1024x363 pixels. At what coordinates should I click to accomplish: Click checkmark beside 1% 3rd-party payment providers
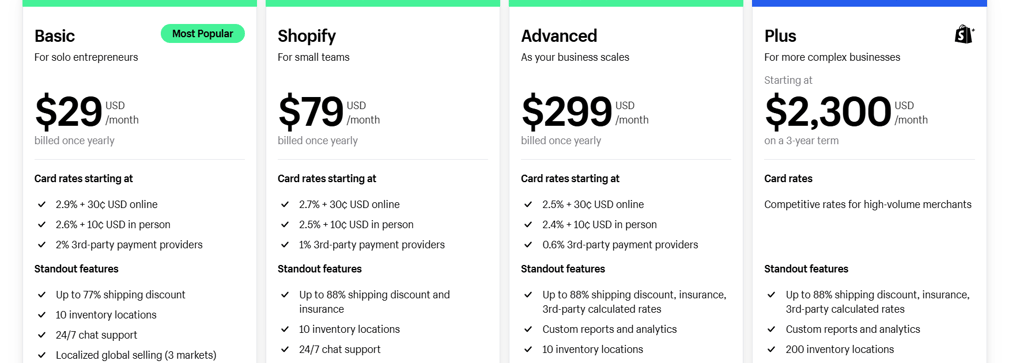pyautogui.click(x=285, y=245)
